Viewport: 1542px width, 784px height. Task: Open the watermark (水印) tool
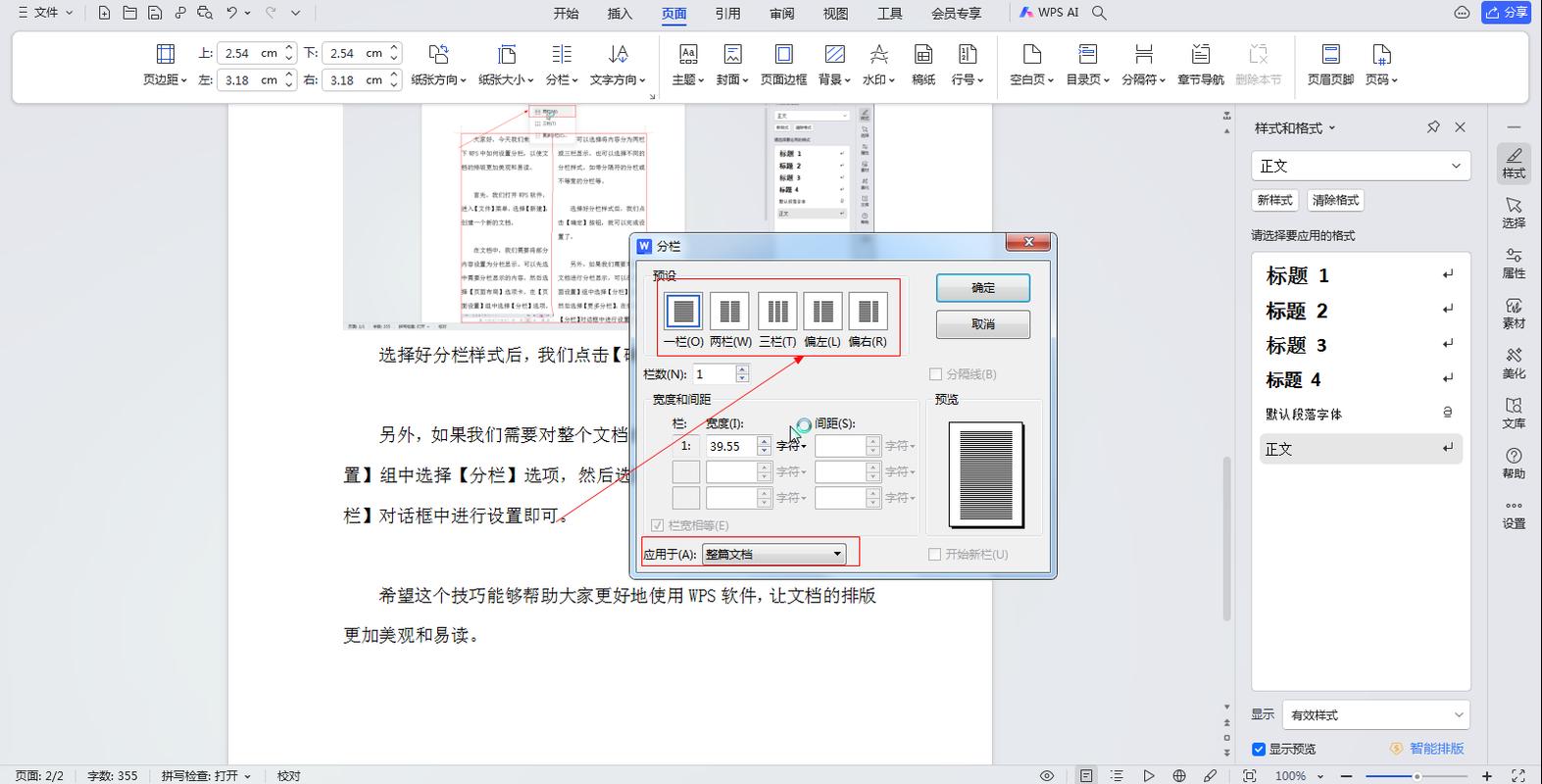878,65
